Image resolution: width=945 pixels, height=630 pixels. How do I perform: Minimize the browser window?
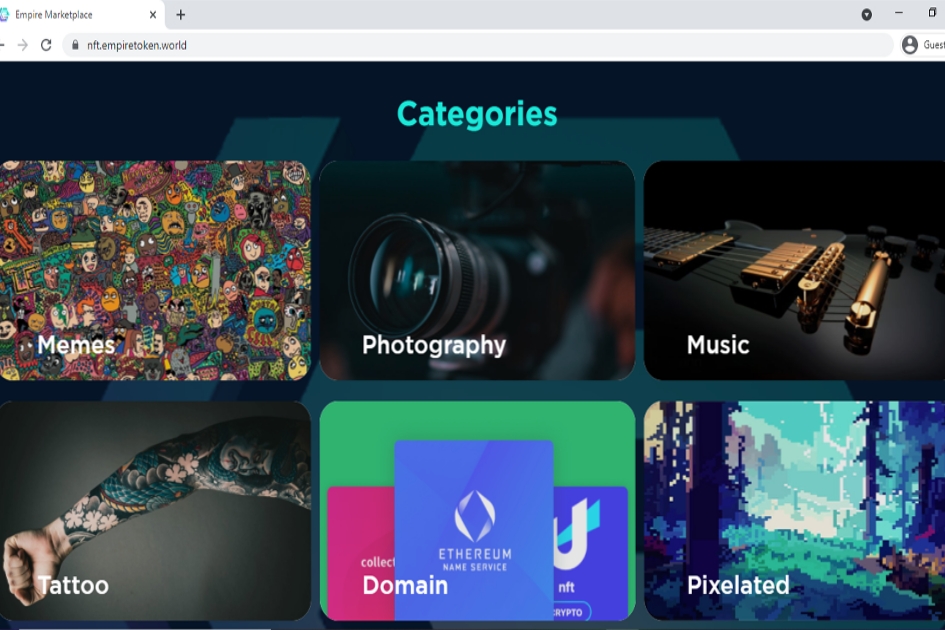pyautogui.click(x=899, y=13)
